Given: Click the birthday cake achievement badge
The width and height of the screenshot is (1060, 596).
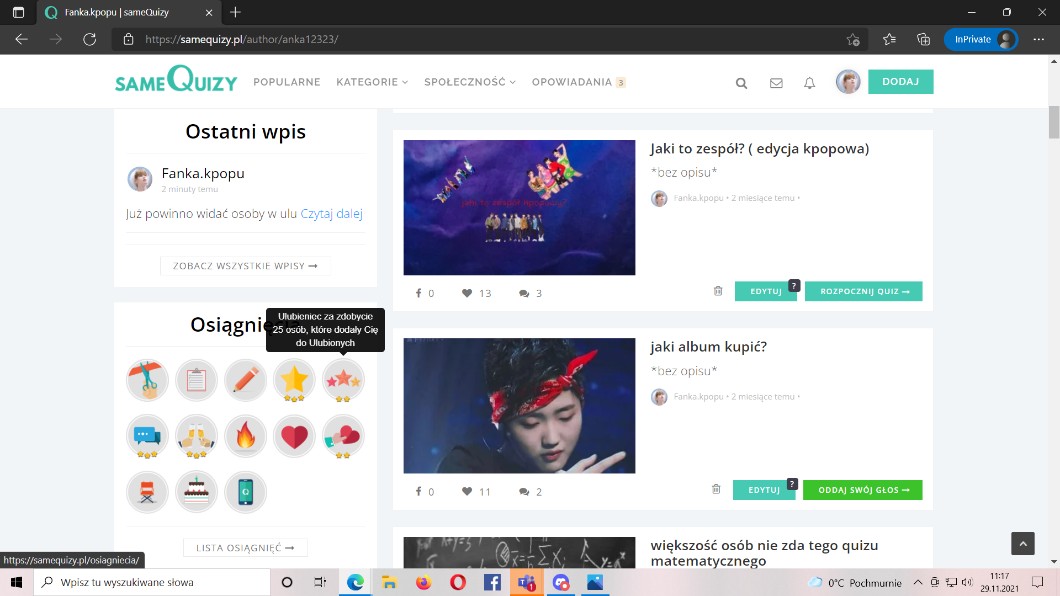Looking at the screenshot, I should click(196, 491).
